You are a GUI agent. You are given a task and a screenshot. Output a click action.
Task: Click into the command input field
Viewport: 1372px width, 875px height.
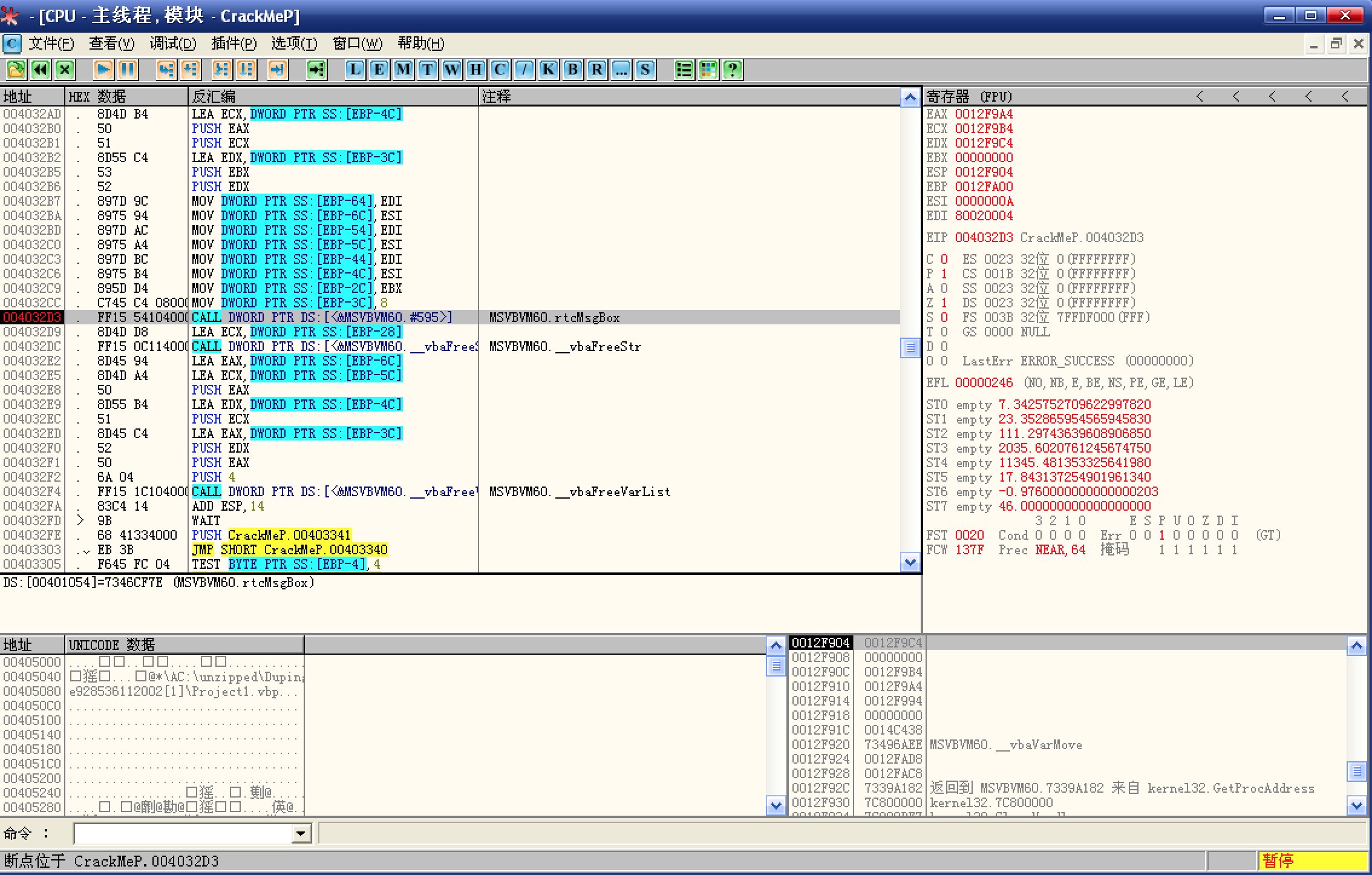pyautogui.click(x=181, y=834)
